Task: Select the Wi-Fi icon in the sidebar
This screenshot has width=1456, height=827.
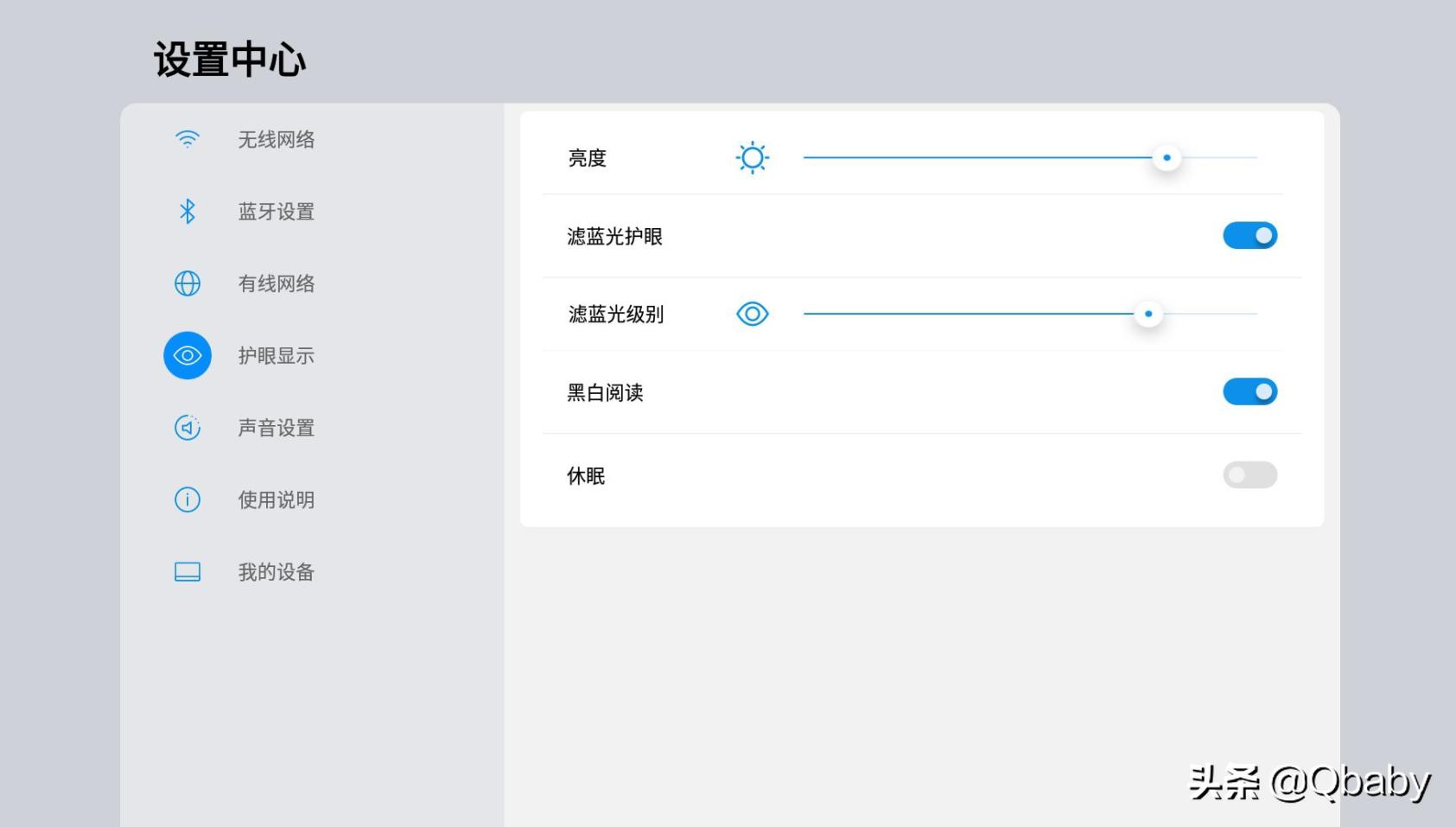Action: 186,138
